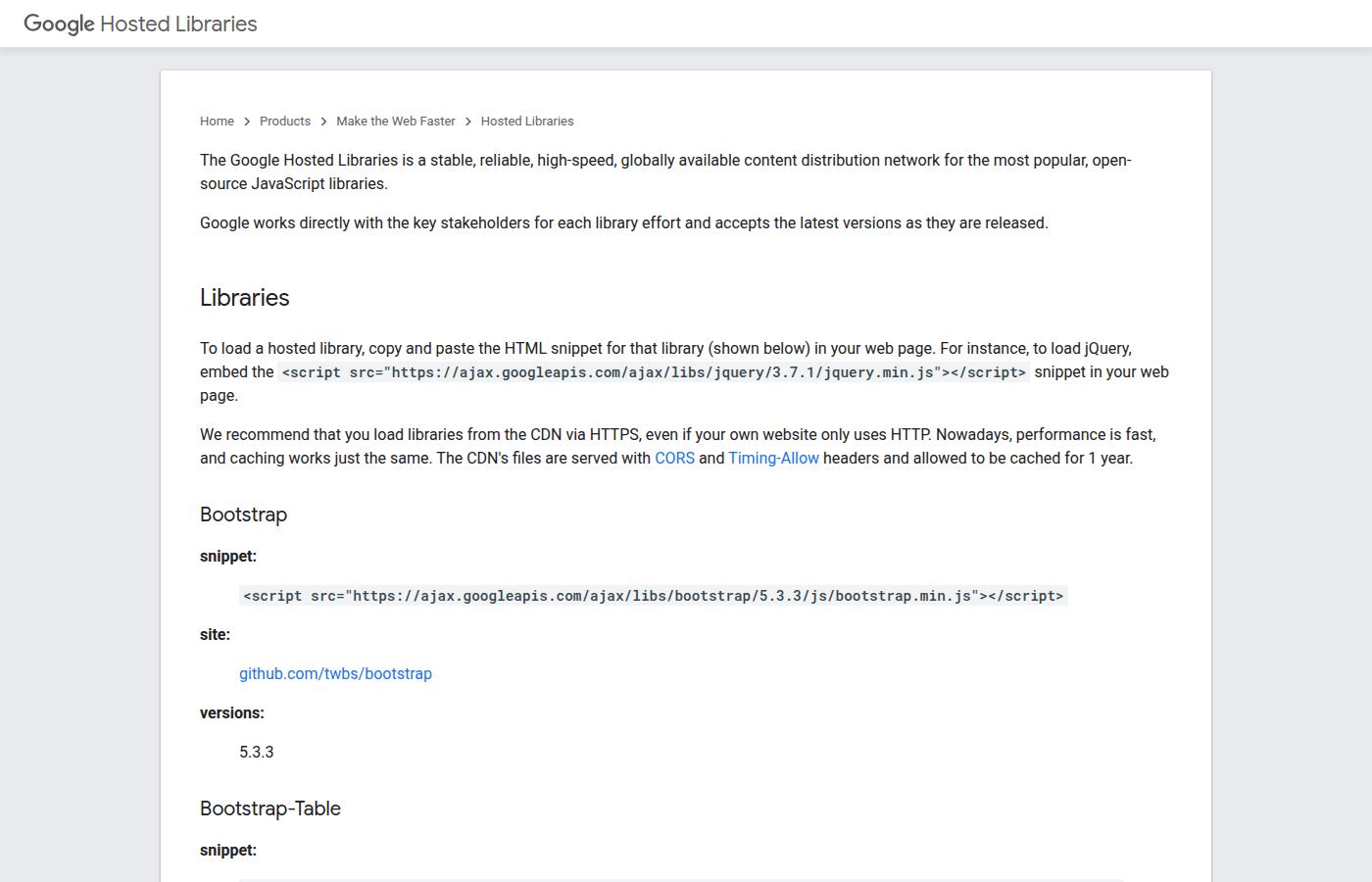Viewport: 1372px width, 882px height.
Task: Go to the Products breadcrumb
Action: (x=285, y=122)
